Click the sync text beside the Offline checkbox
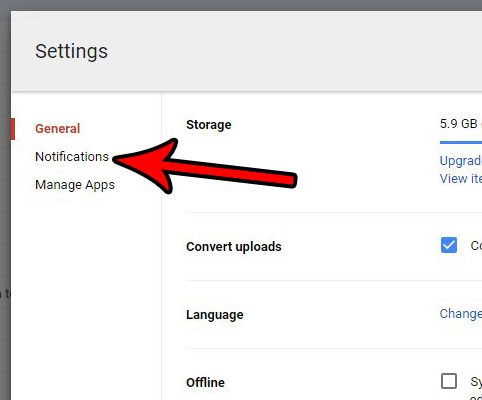482x400 pixels. [x=476, y=382]
